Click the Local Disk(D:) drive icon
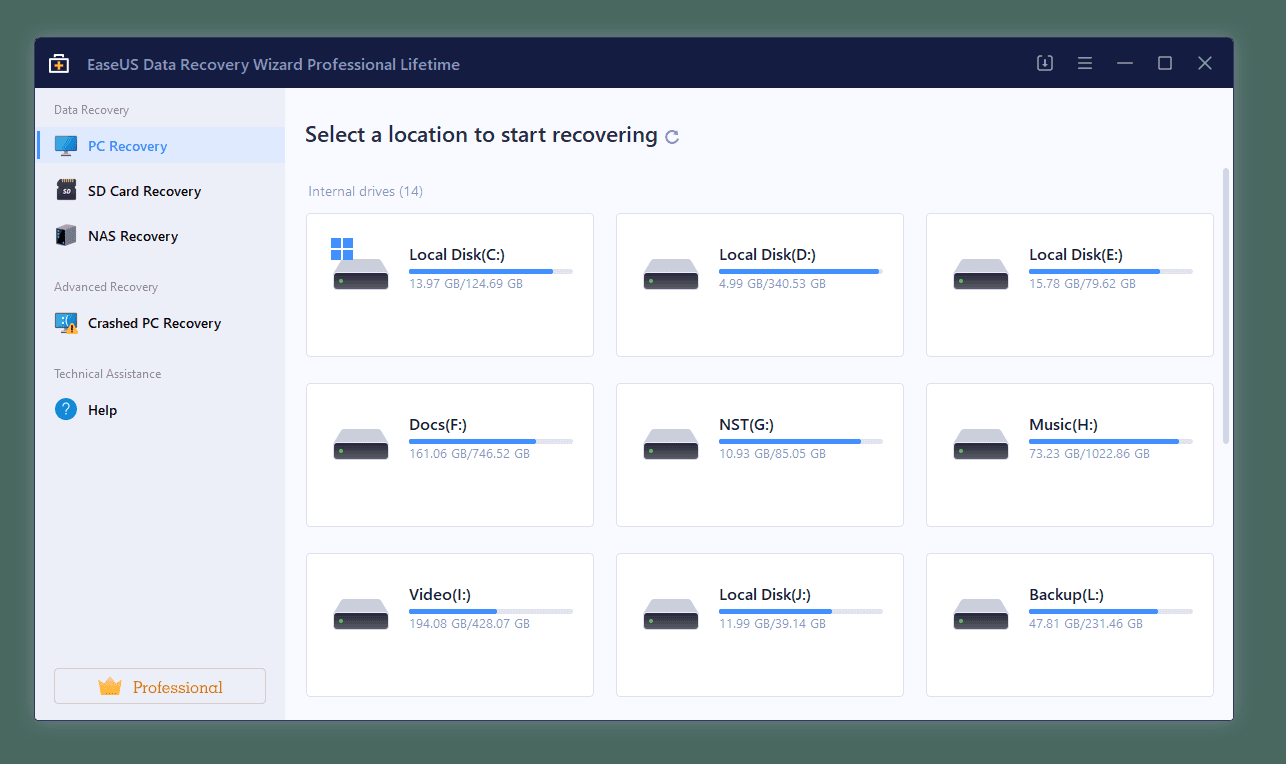This screenshot has width=1286, height=764. (670, 275)
